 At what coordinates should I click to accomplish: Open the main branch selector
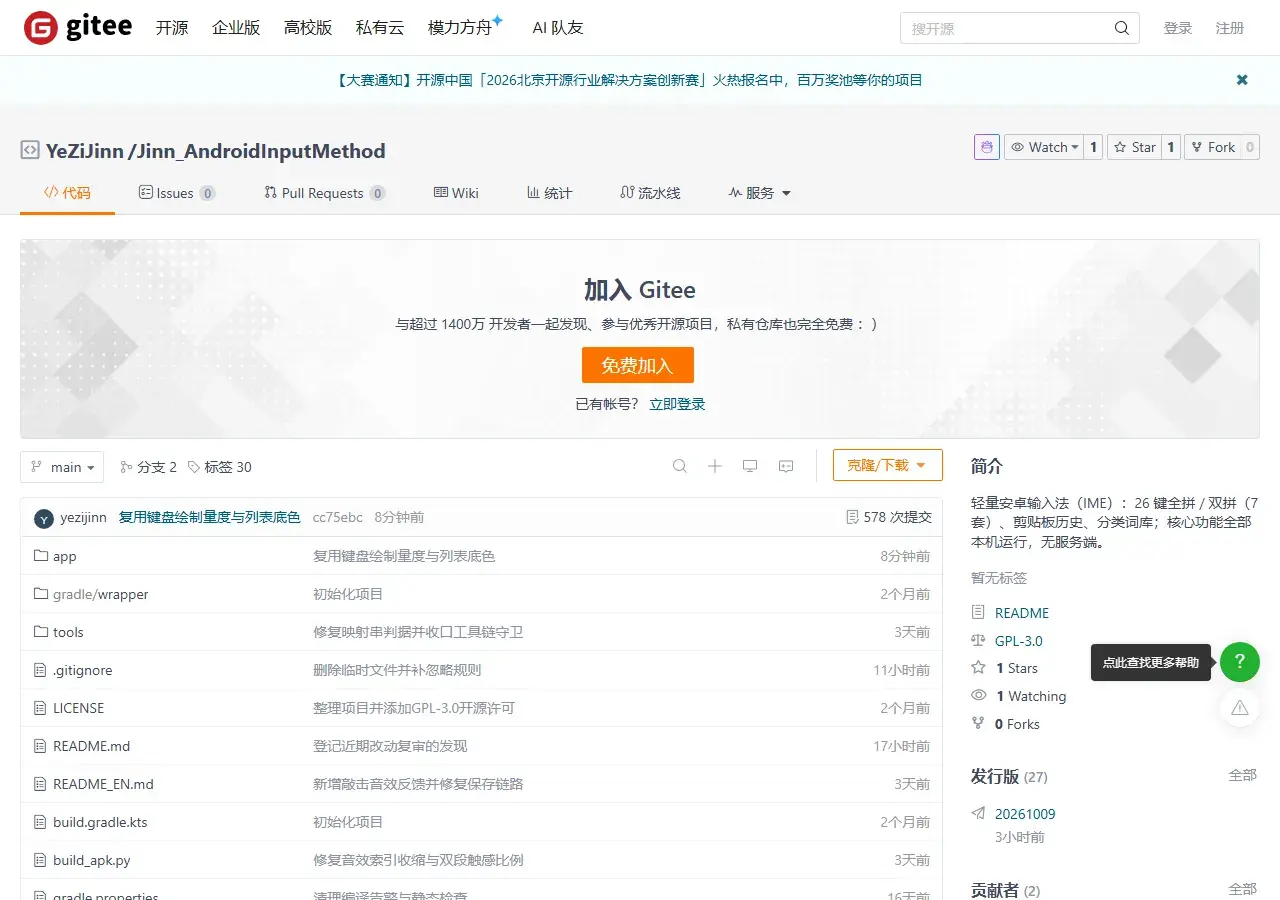(62, 467)
